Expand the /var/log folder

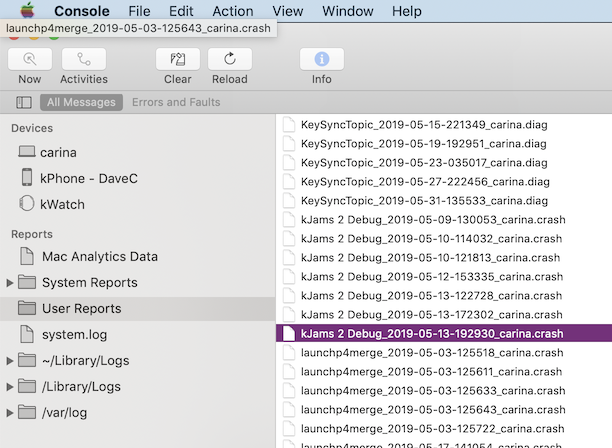click(10, 412)
